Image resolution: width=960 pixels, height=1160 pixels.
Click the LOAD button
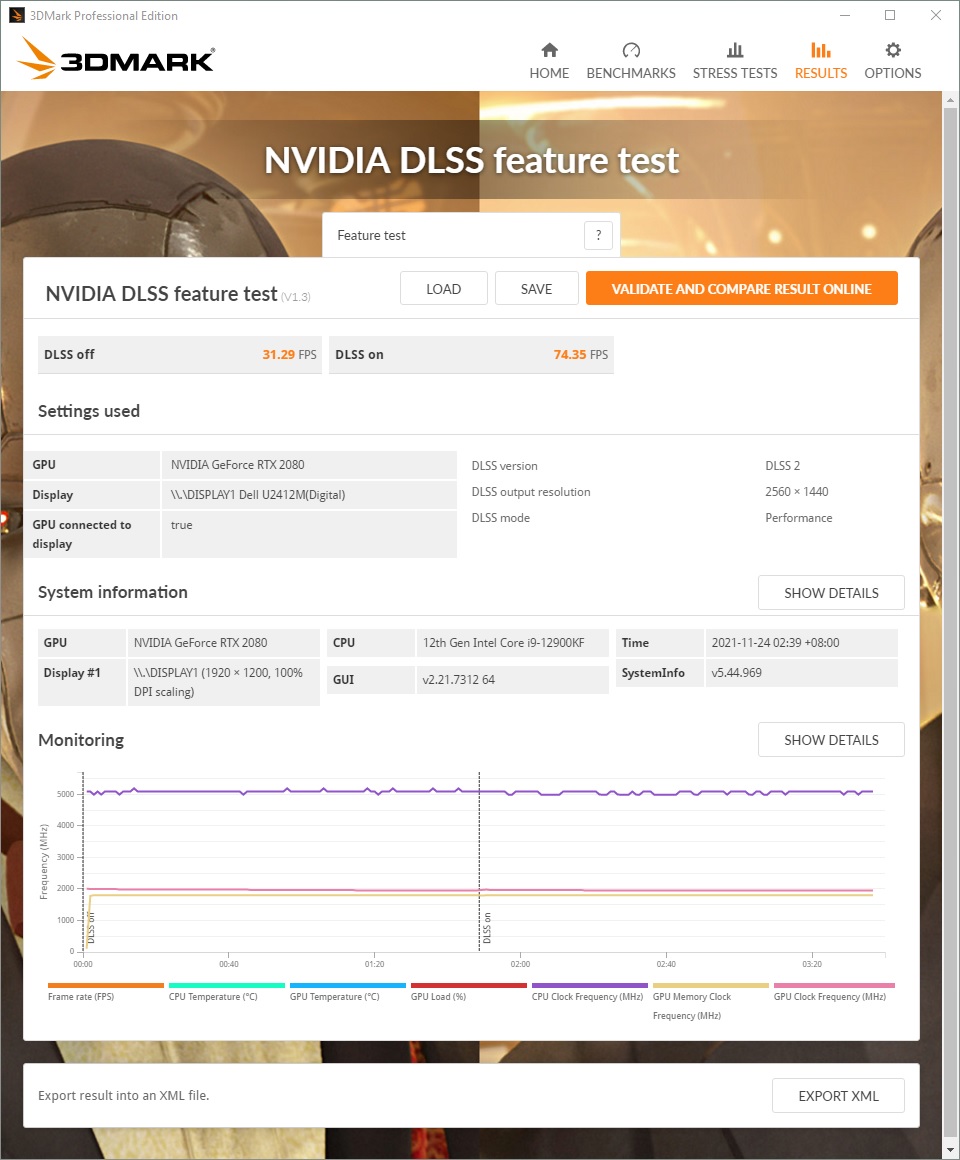click(x=444, y=289)
